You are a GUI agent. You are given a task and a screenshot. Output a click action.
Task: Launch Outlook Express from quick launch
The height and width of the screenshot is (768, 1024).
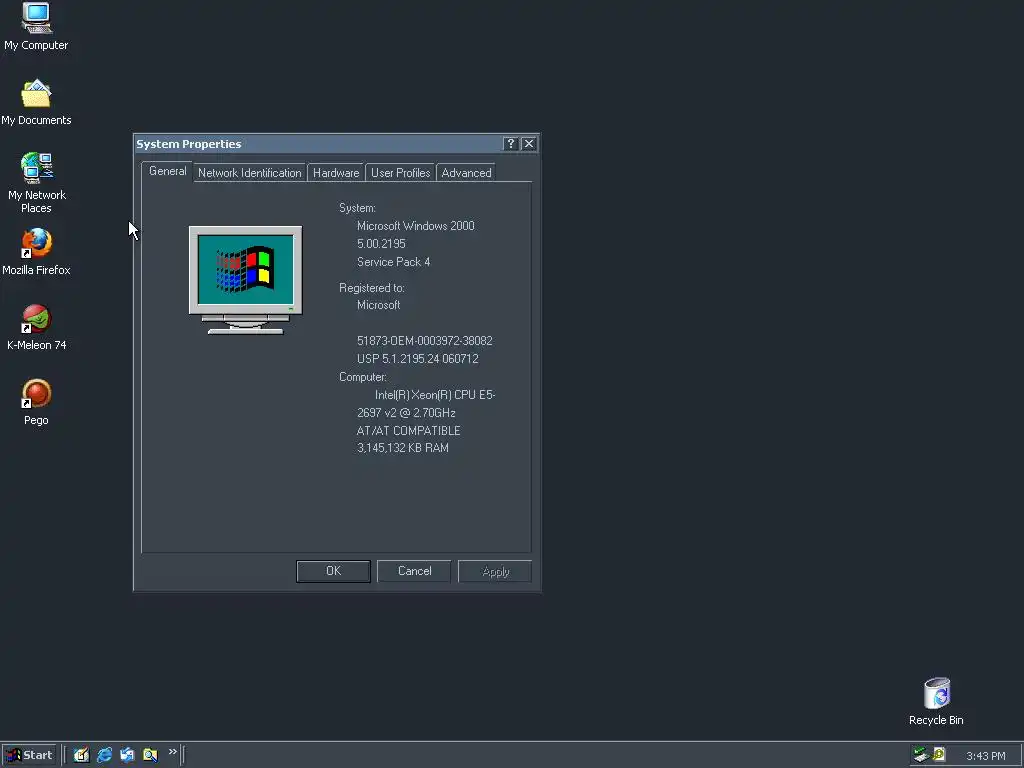[x=127, y=755]
